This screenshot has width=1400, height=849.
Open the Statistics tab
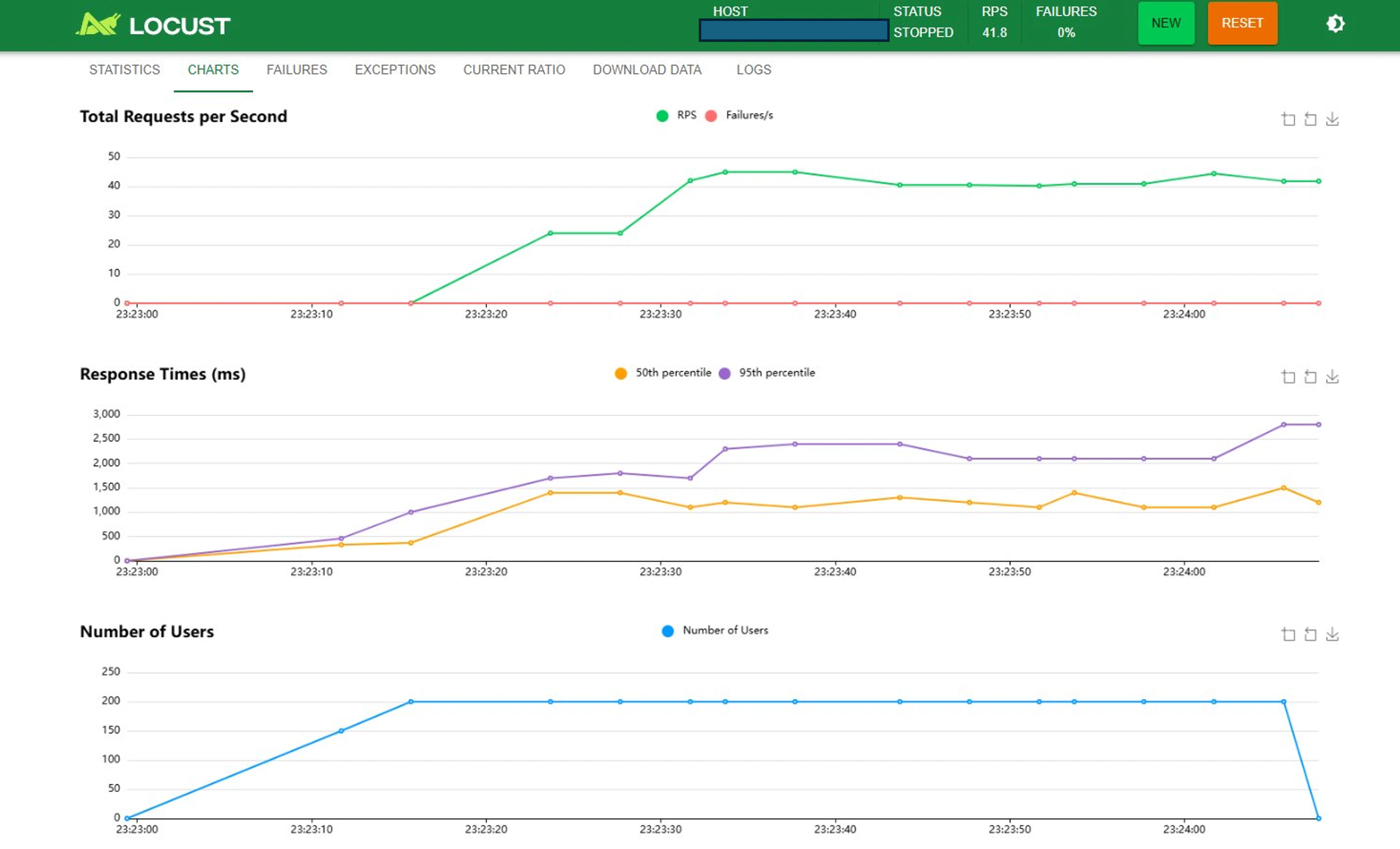(125, 69)
